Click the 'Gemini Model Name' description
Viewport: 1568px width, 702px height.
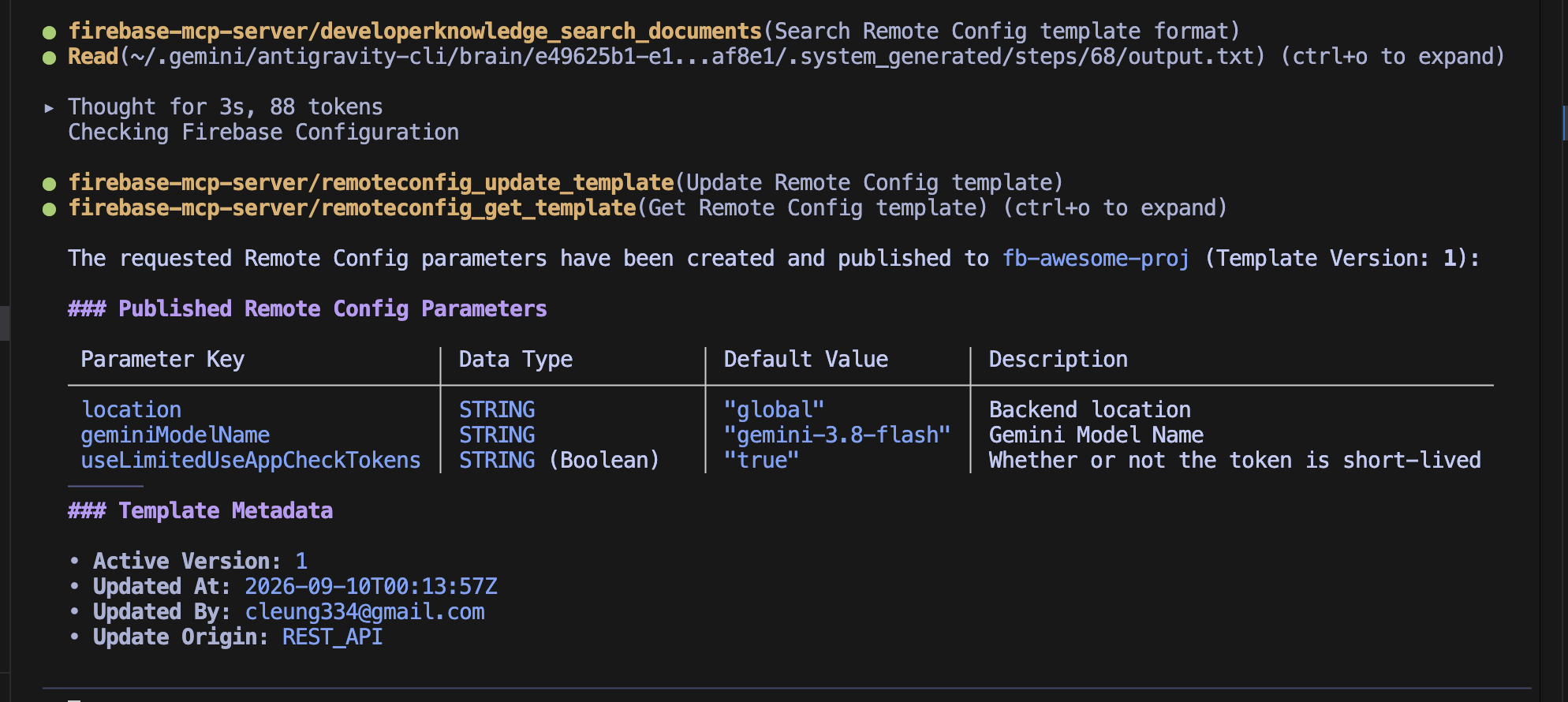coord(1096,435)
